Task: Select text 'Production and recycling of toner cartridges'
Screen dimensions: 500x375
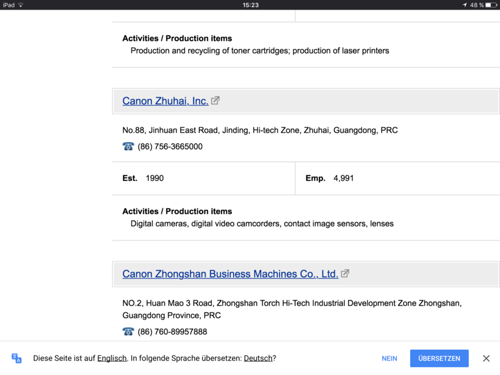Action: tap(210, 51)
